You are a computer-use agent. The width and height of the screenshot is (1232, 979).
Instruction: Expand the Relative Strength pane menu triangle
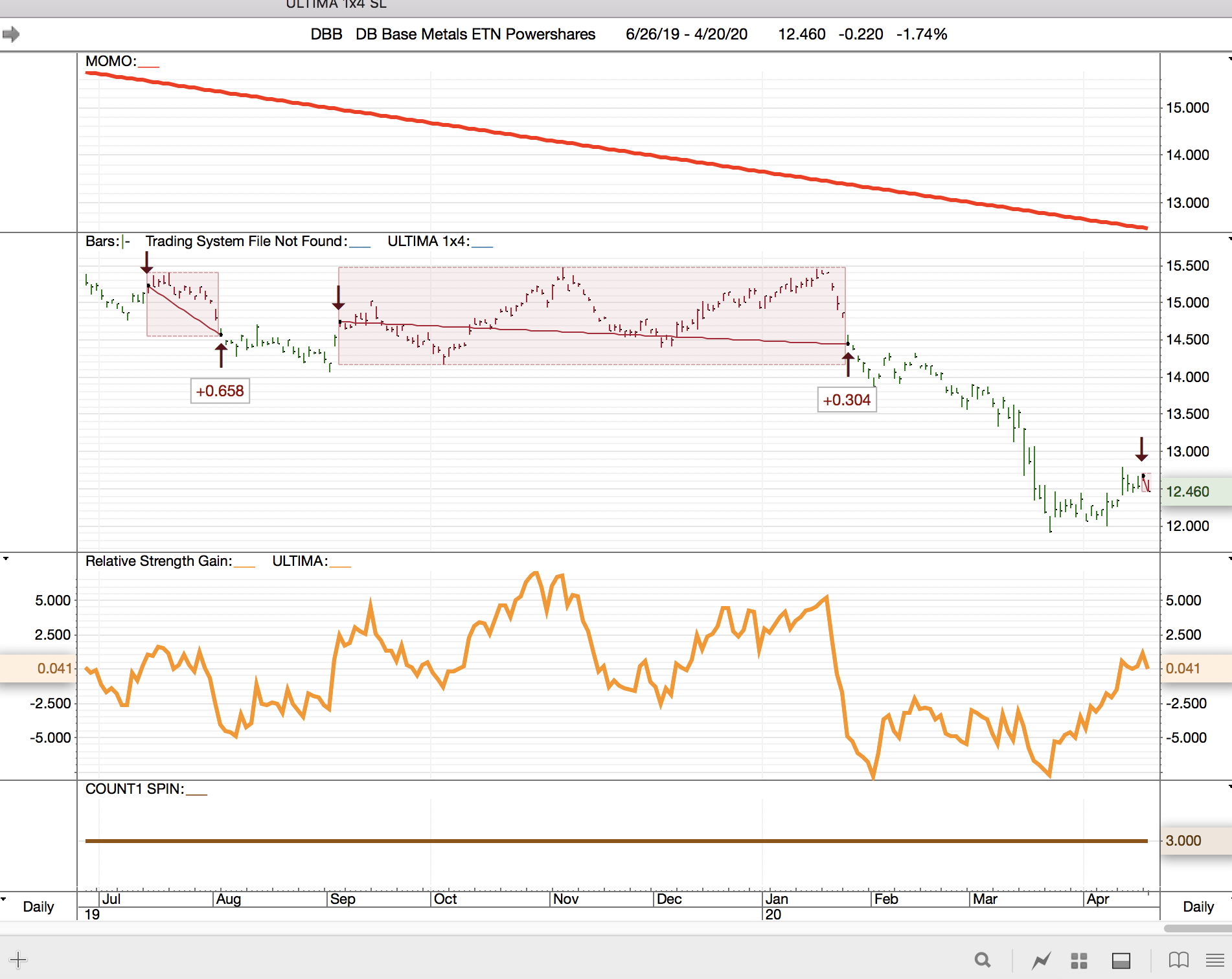point(6,558)
